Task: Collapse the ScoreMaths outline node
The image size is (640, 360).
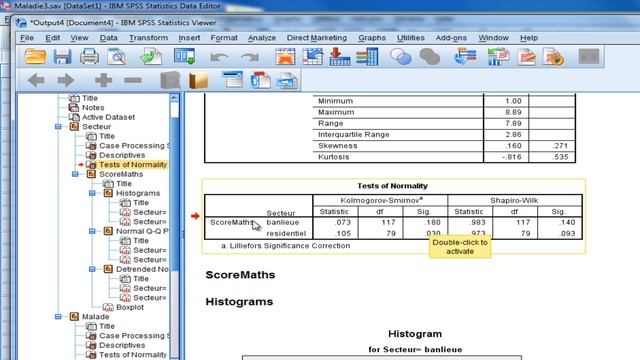Action: pyautogui.click(x=75, y=174)
